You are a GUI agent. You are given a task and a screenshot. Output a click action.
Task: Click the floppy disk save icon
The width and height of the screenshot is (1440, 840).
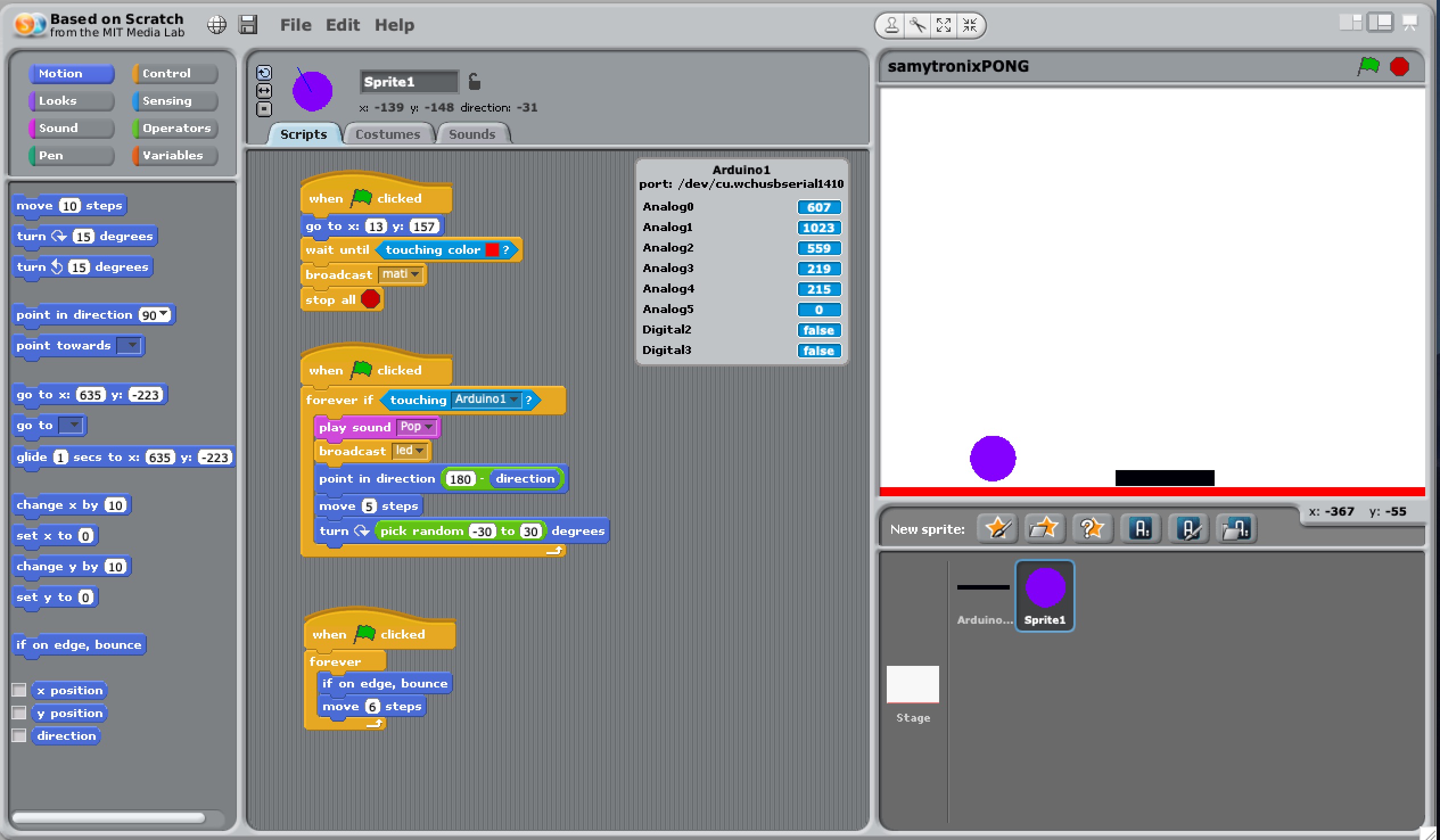[x=248, y=25]
